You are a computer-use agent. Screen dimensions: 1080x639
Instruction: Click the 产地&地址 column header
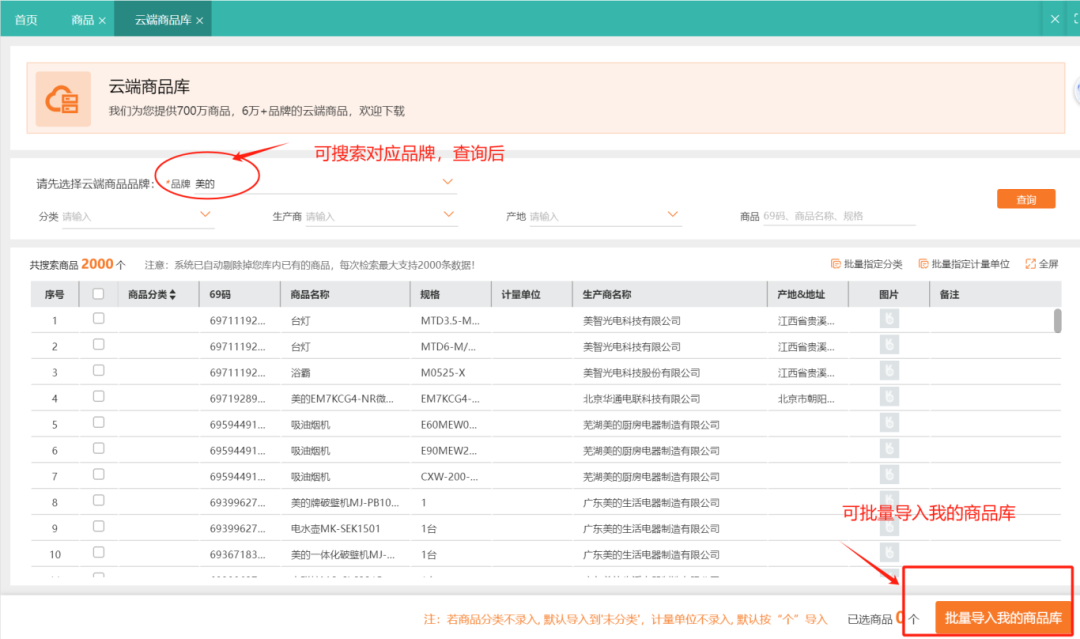[x=808, y=294]
